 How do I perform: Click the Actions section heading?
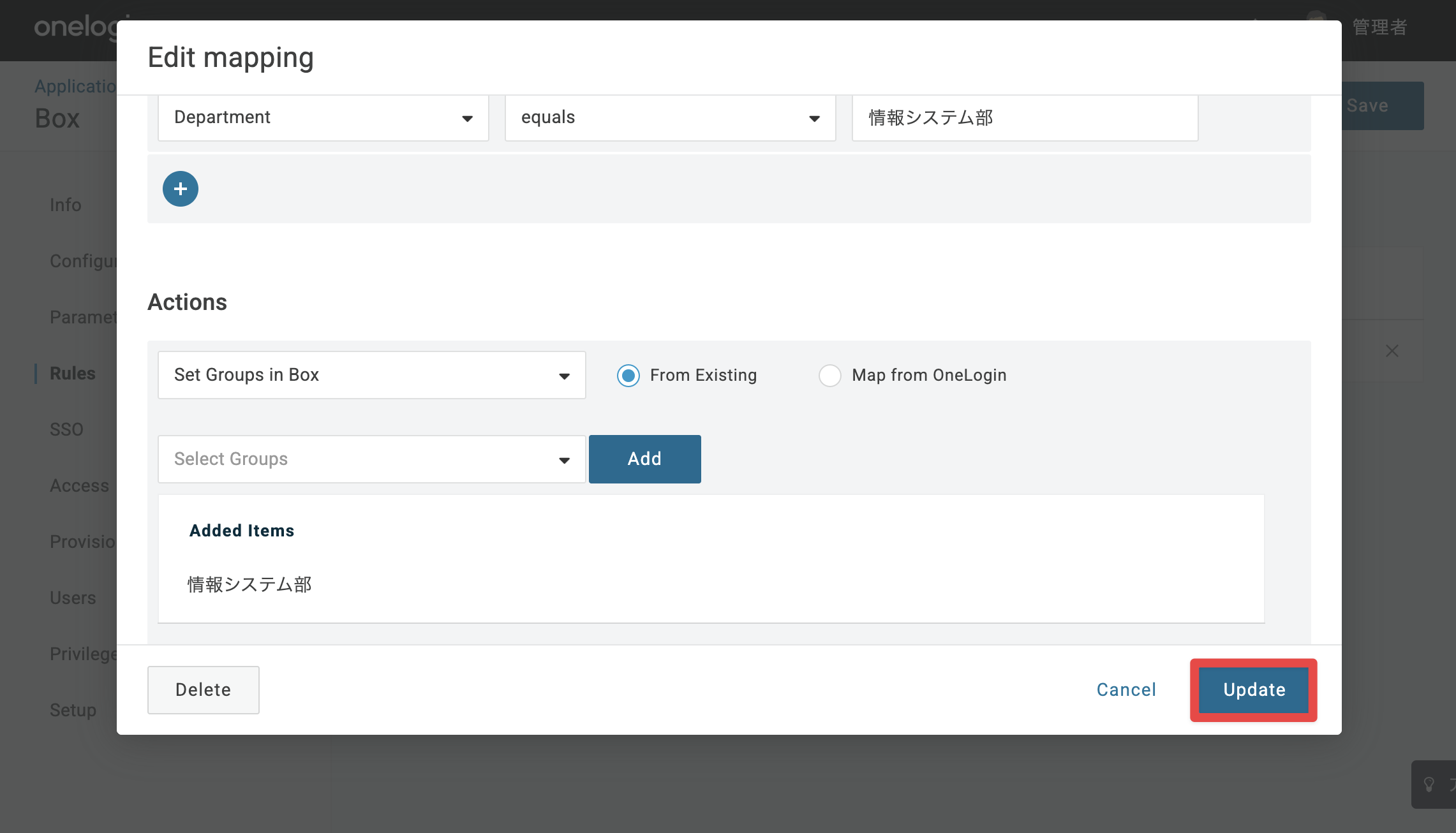pyautogui.click(x=187, y=302)
